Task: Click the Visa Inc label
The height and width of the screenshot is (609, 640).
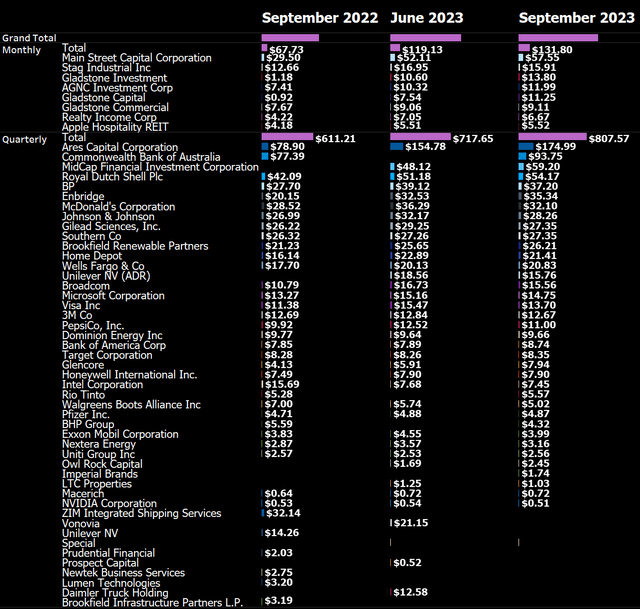Action: 81,305
